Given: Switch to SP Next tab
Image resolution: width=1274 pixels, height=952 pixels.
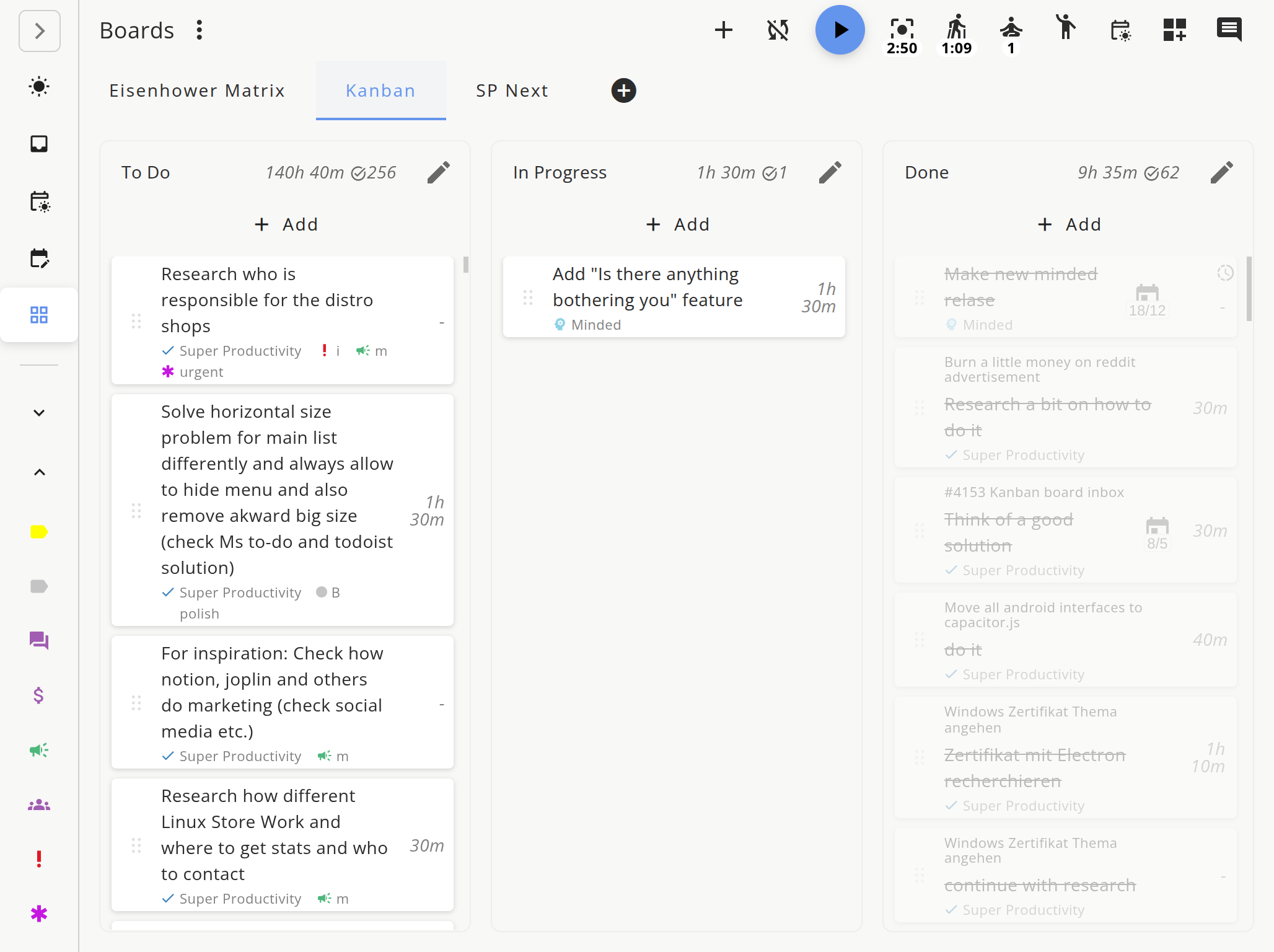Looking at the screenshot, I should click(x=512, y=90).
